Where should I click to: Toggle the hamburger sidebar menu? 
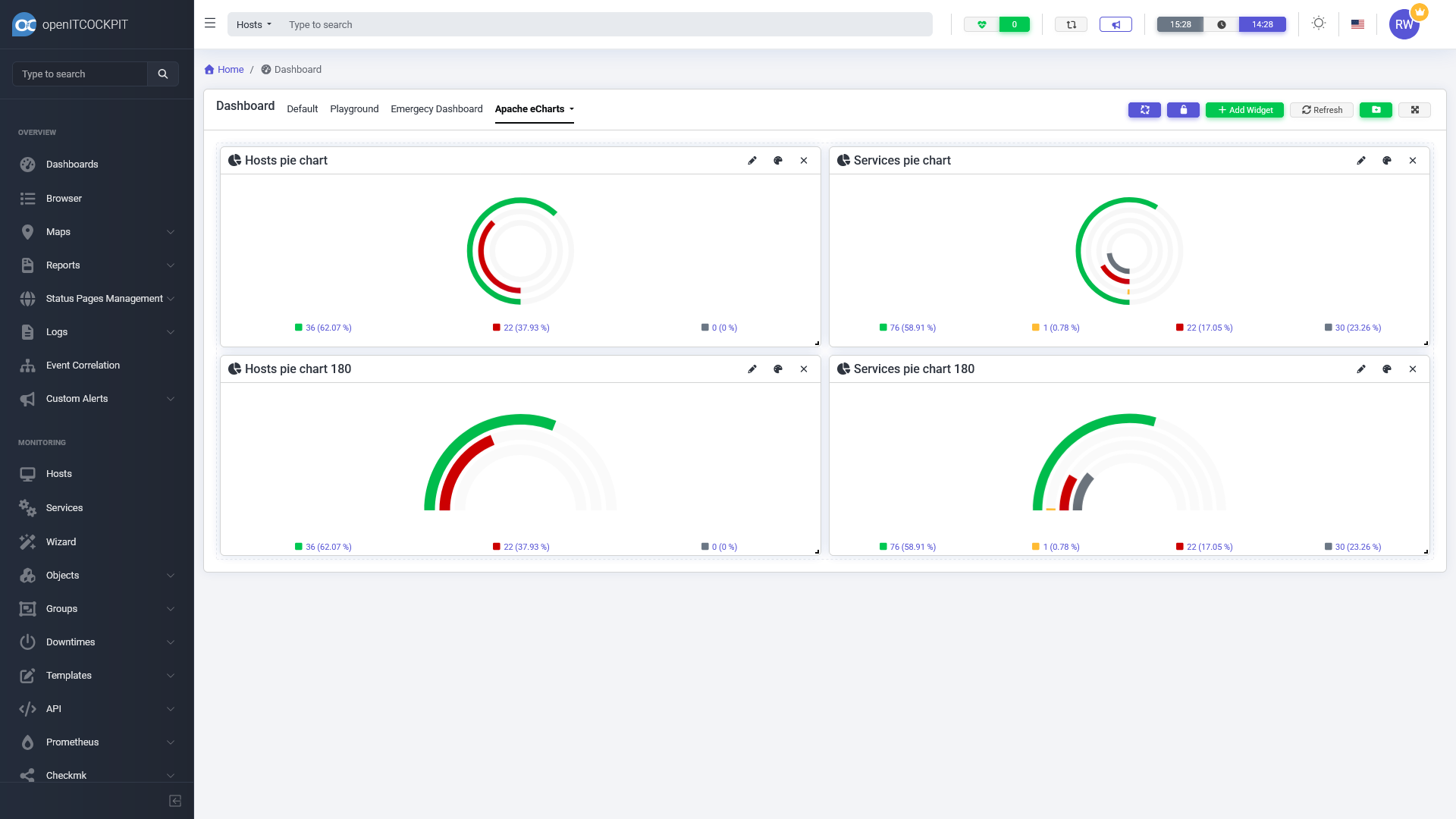210,24
